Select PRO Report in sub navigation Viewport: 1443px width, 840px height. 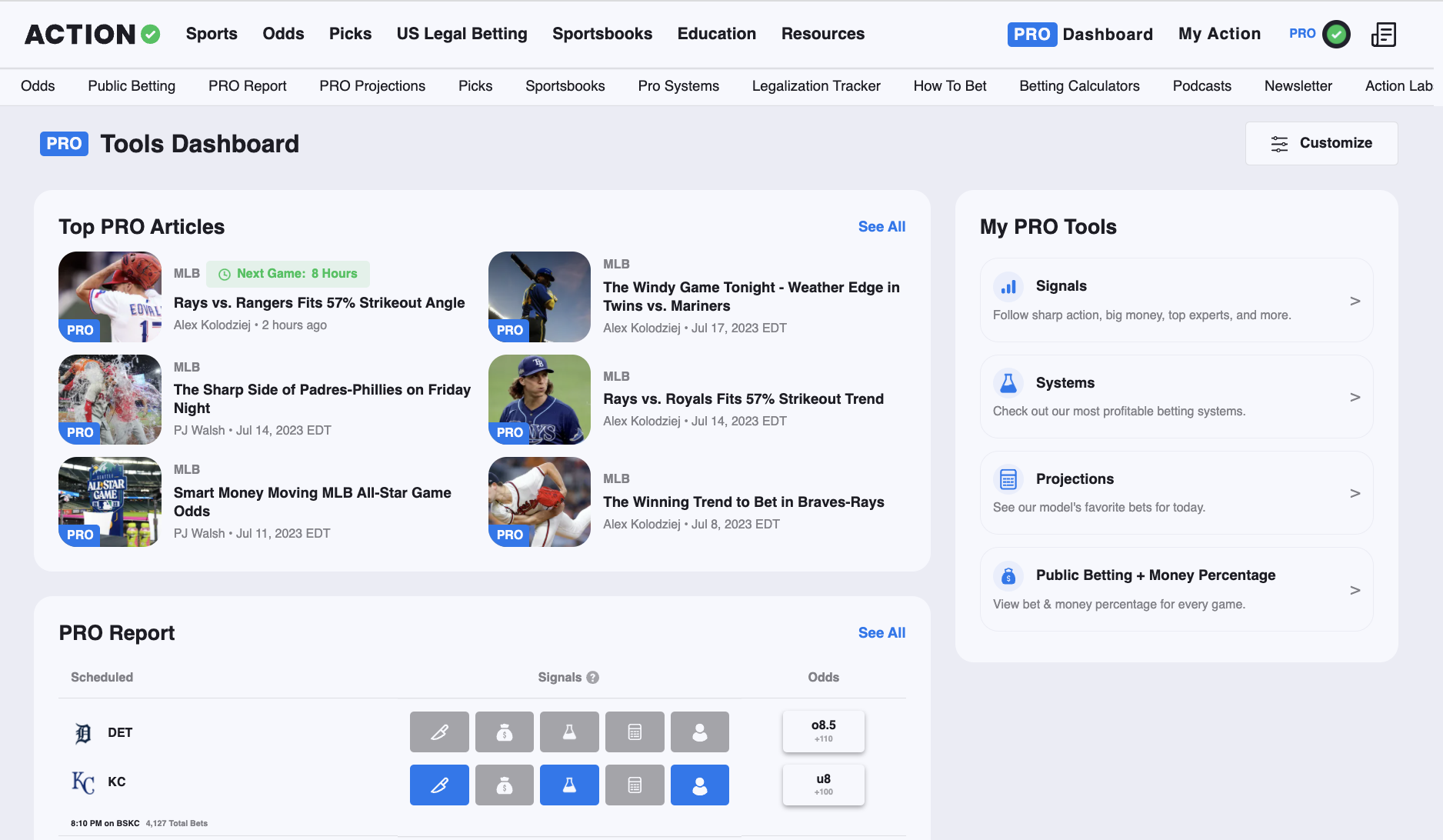point(247,86)
